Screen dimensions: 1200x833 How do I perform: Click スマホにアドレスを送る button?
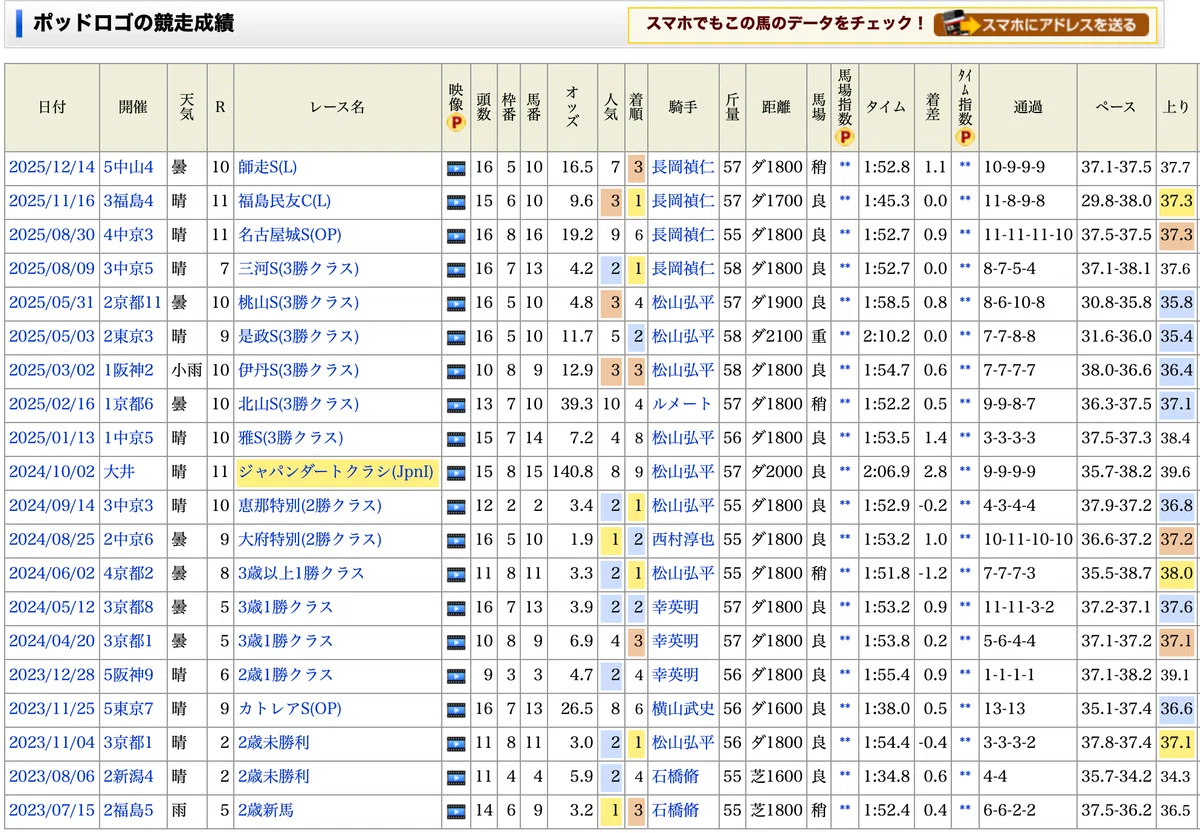(x=1041, y=25)
